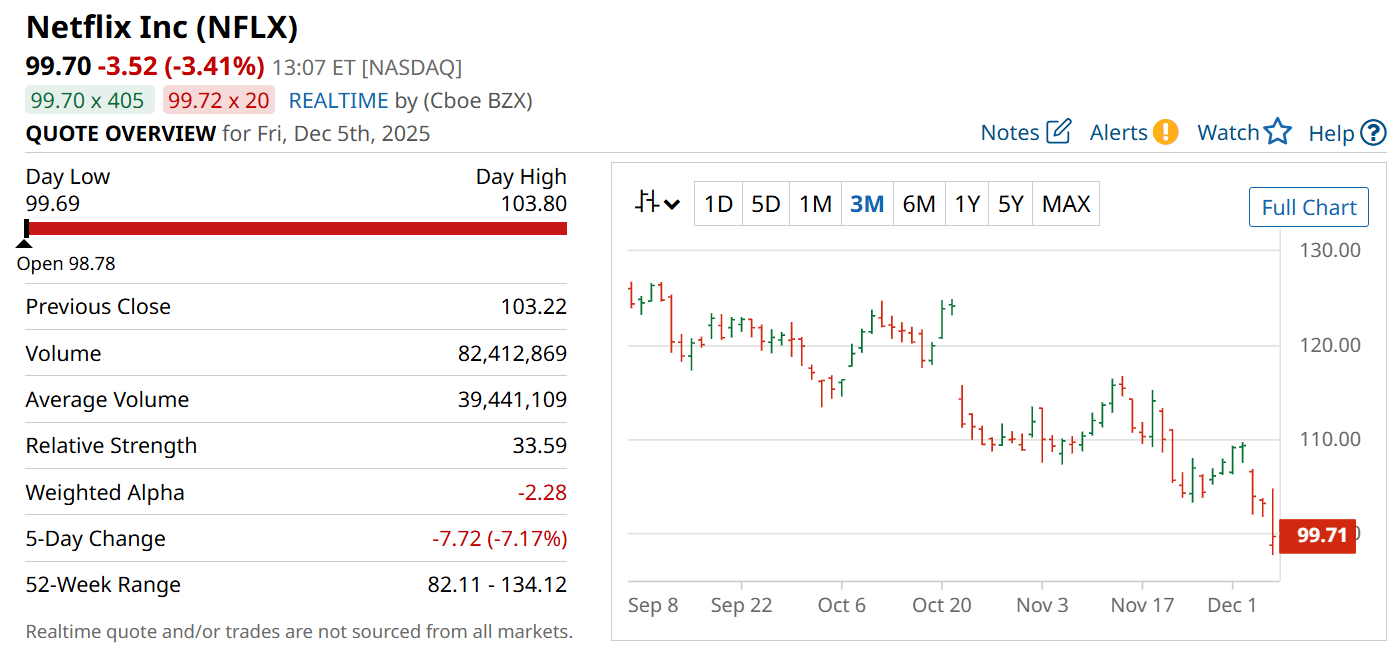Select the 3M chart period
1397x650 pixels.
click(866, 204)
